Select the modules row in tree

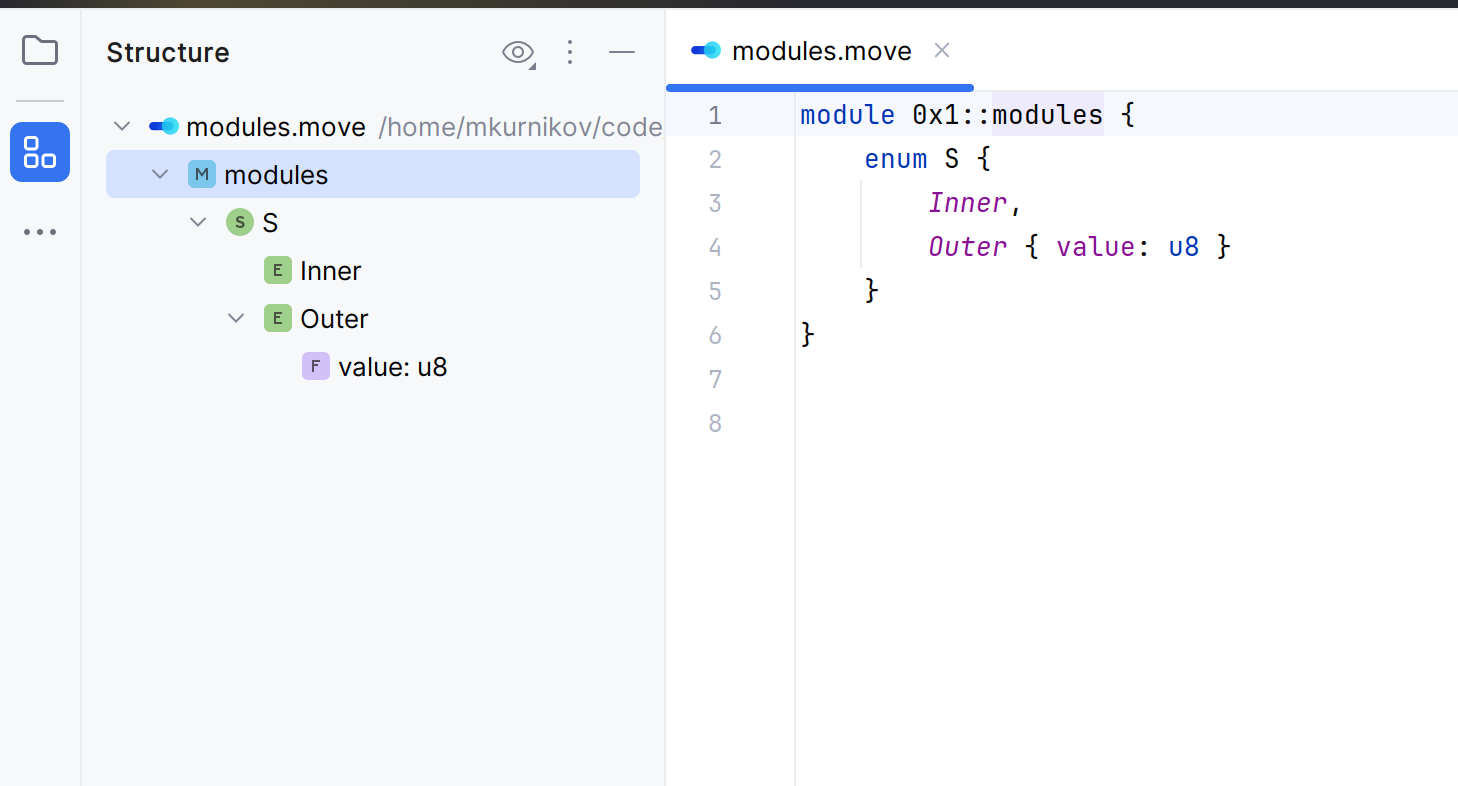(x=373, y=175)
